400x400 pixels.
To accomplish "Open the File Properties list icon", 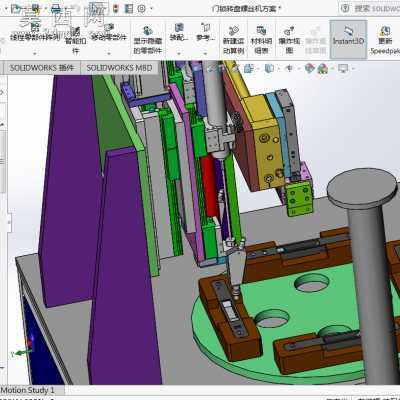I will (x=129, y=8).
